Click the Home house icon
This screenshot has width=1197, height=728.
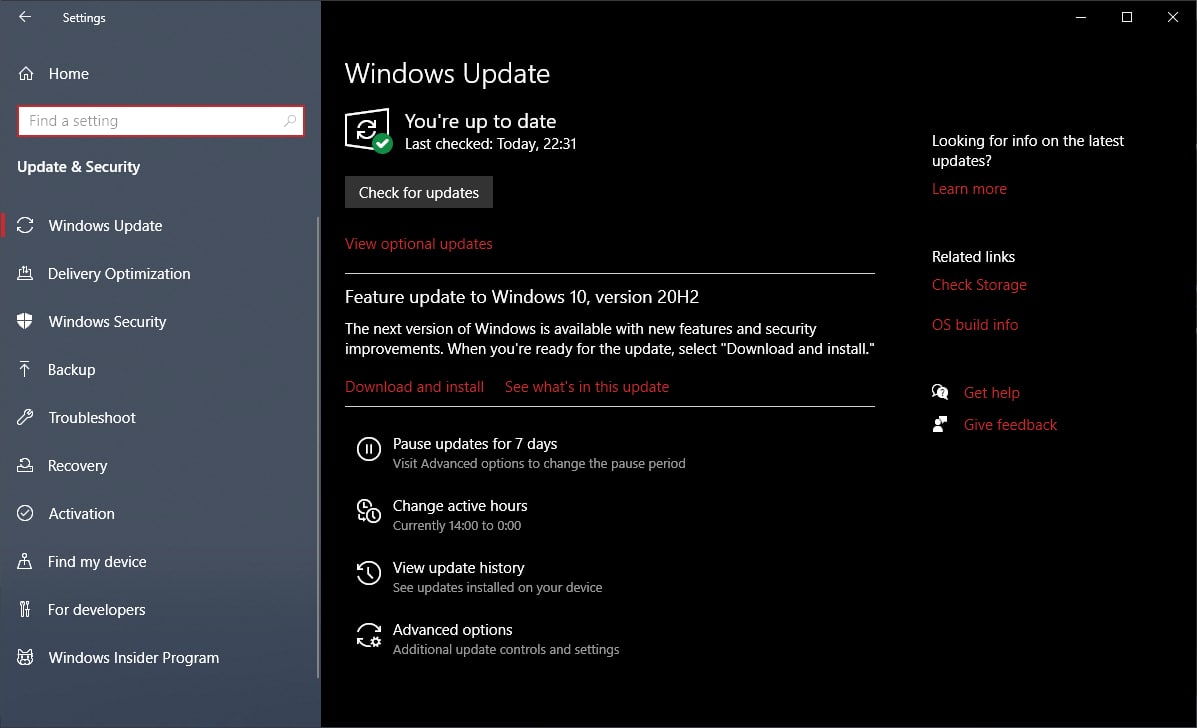coord(26,74)
